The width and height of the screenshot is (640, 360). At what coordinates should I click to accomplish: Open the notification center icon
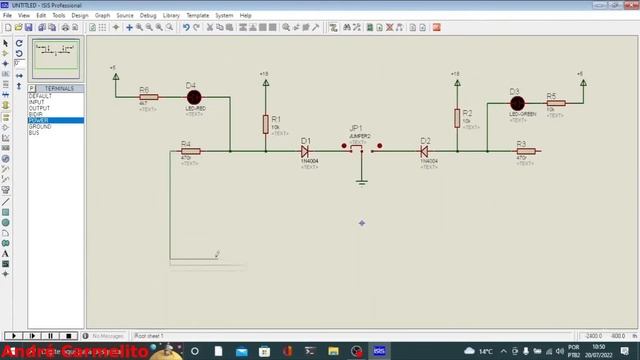pos(625,351)
